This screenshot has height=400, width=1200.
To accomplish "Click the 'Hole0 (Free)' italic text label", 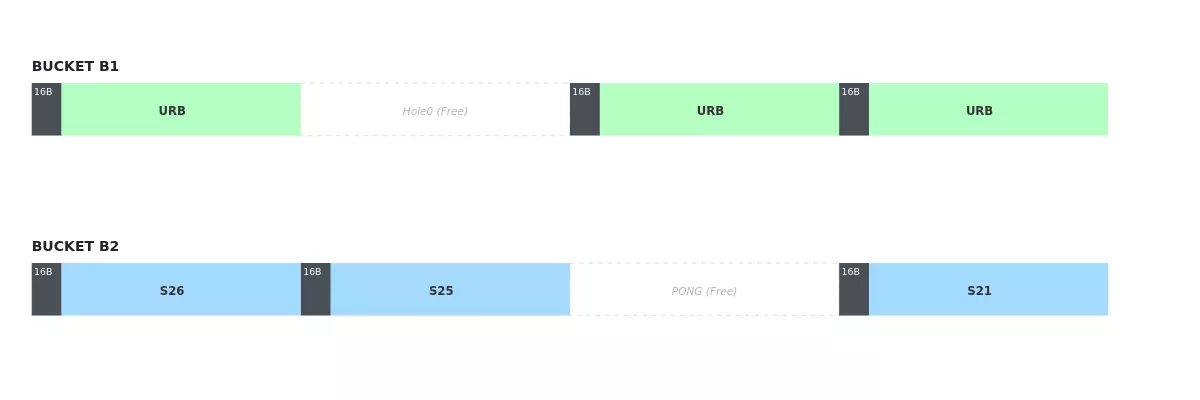I will click(435, 111).
